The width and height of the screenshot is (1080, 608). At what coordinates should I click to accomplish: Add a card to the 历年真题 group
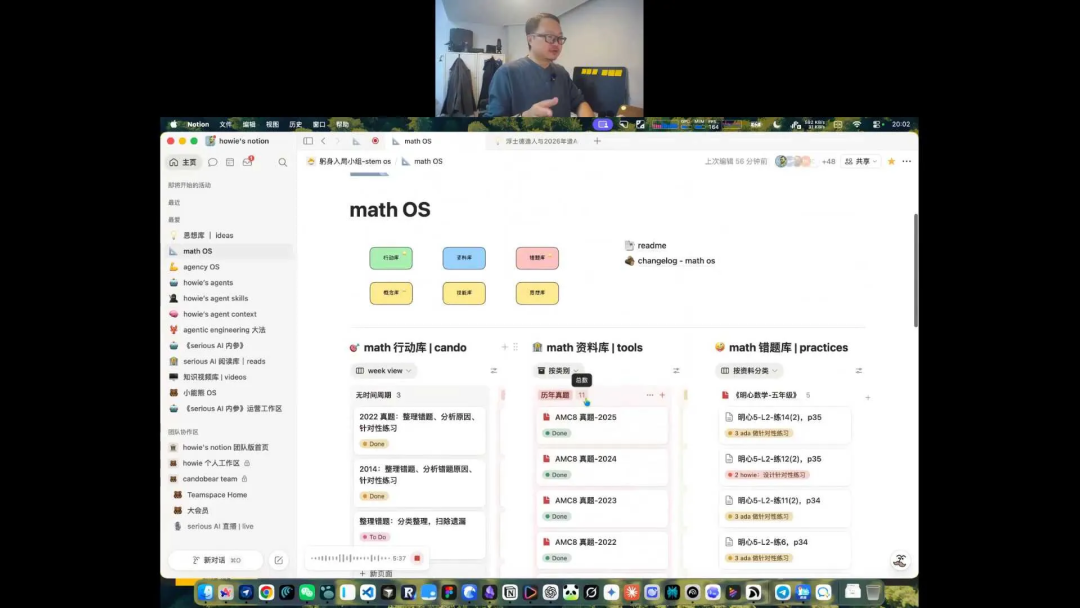click(663, 395)
